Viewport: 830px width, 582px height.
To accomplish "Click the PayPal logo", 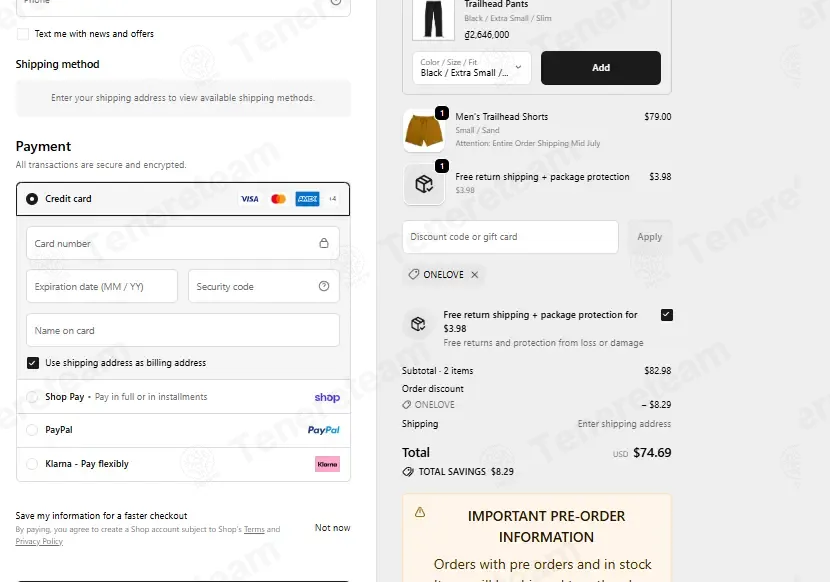I will pyautogui.click(x=323, y=430).
